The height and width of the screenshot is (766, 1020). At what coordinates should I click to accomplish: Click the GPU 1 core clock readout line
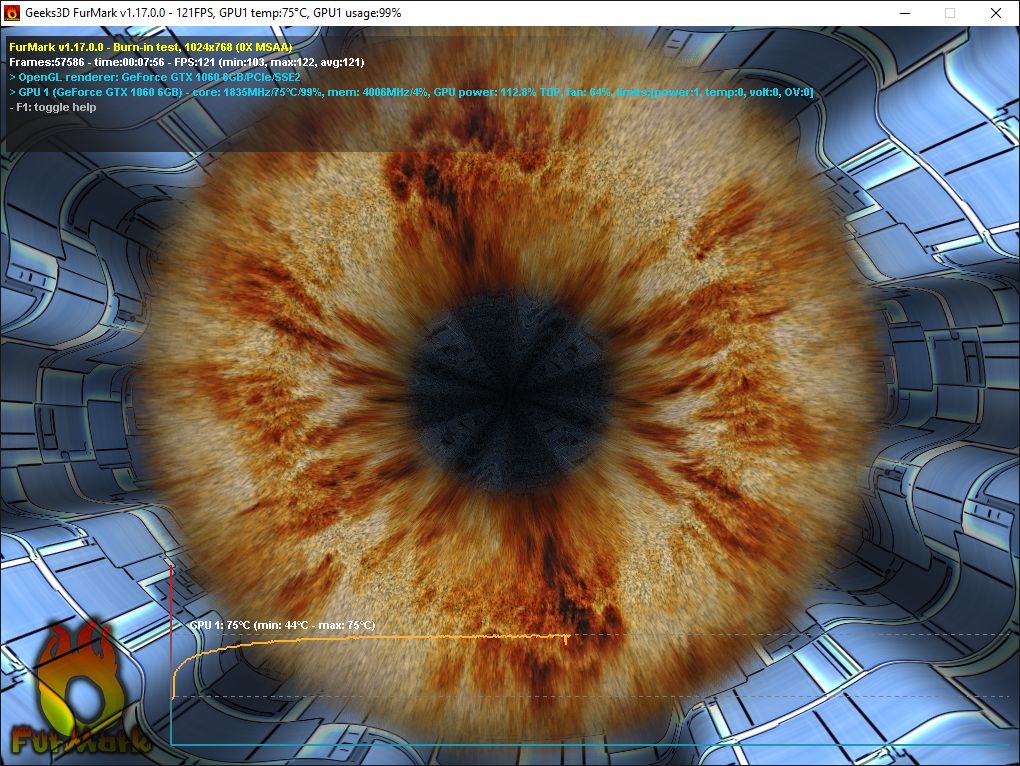[411, 92]
